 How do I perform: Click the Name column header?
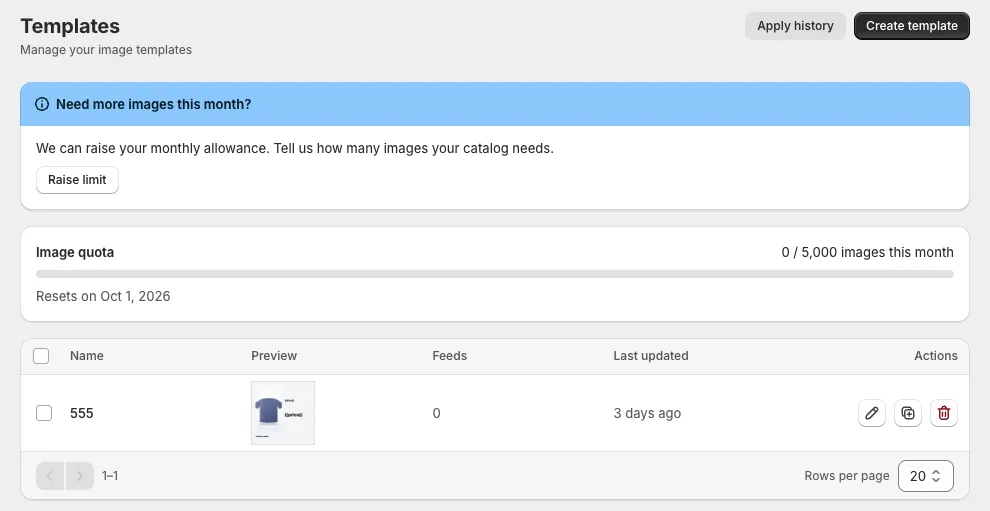pyautogui.click(x=86, y=356)
